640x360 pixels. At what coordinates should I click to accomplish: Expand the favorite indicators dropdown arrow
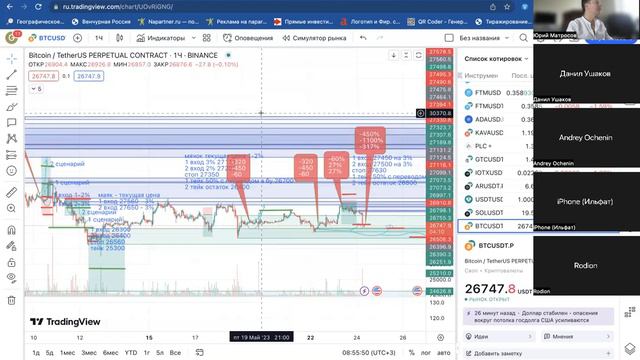coord(193,38)
